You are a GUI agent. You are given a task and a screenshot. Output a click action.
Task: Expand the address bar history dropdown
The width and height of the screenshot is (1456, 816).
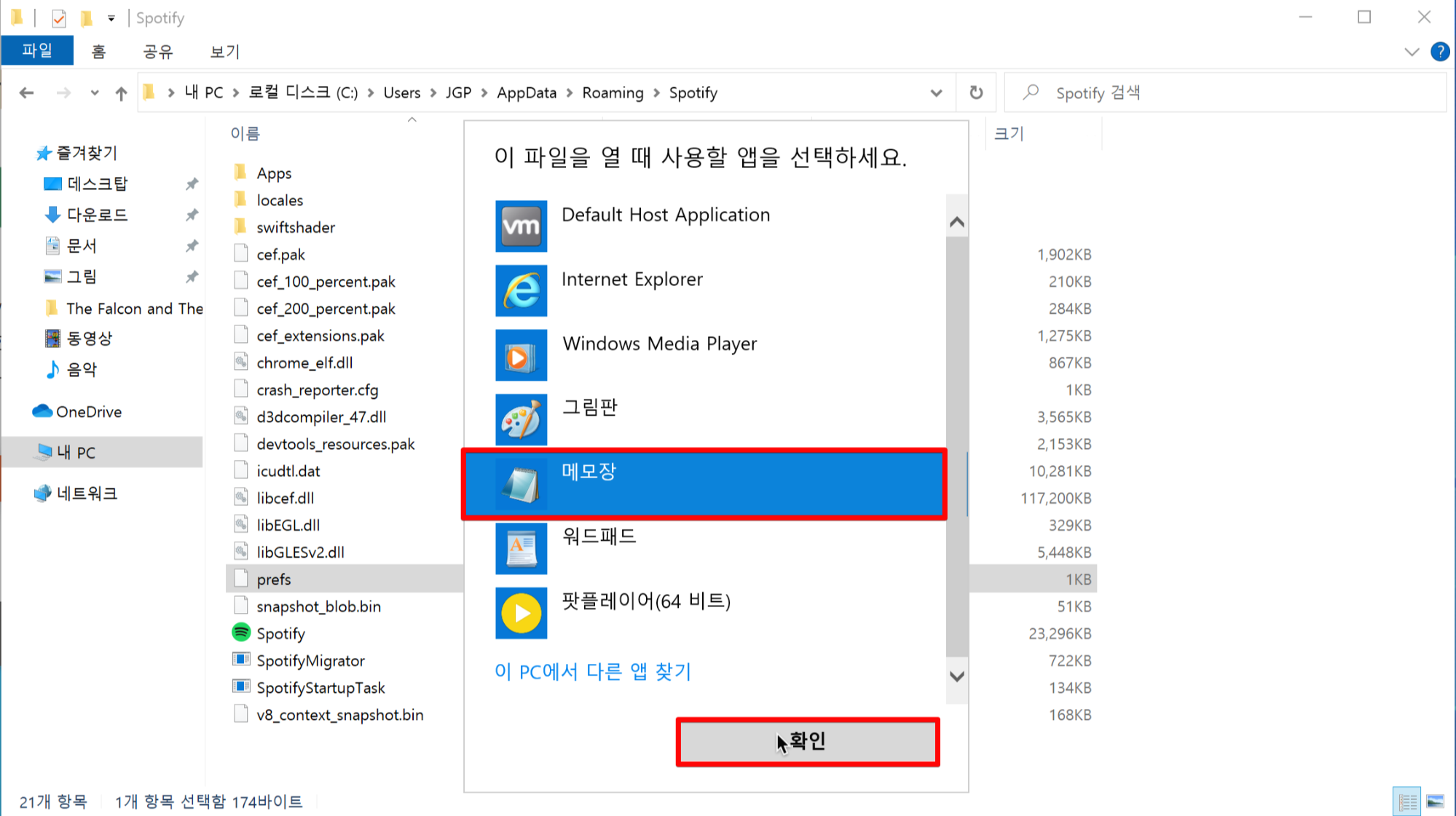click(936, 92)
